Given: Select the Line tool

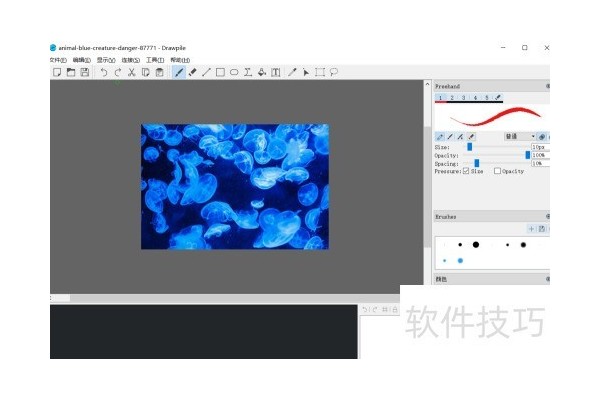Looking at the screenshot, I should click(x=206, y=72).
